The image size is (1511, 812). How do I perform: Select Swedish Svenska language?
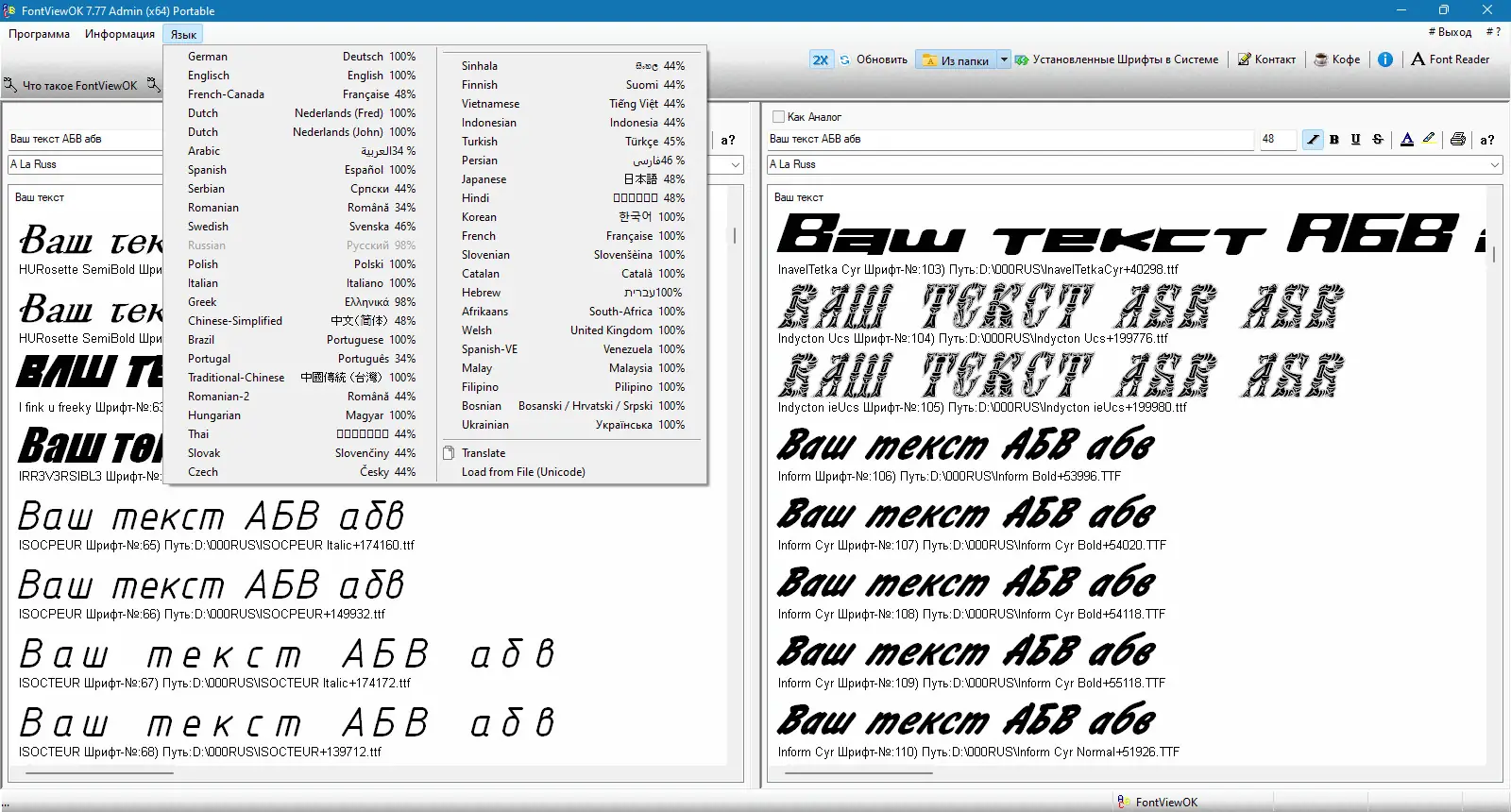(301, 227)
